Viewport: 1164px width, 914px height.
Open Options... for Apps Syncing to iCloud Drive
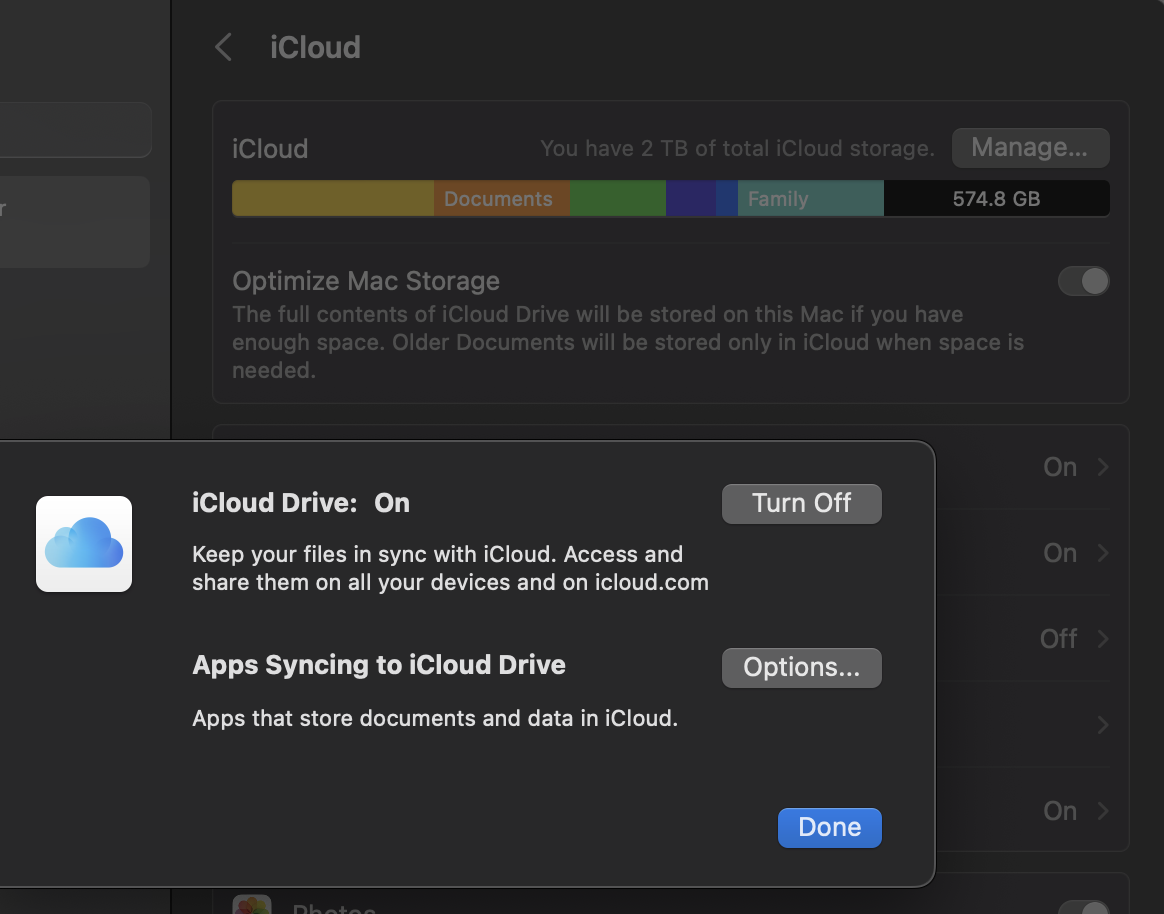click(801, 668)
